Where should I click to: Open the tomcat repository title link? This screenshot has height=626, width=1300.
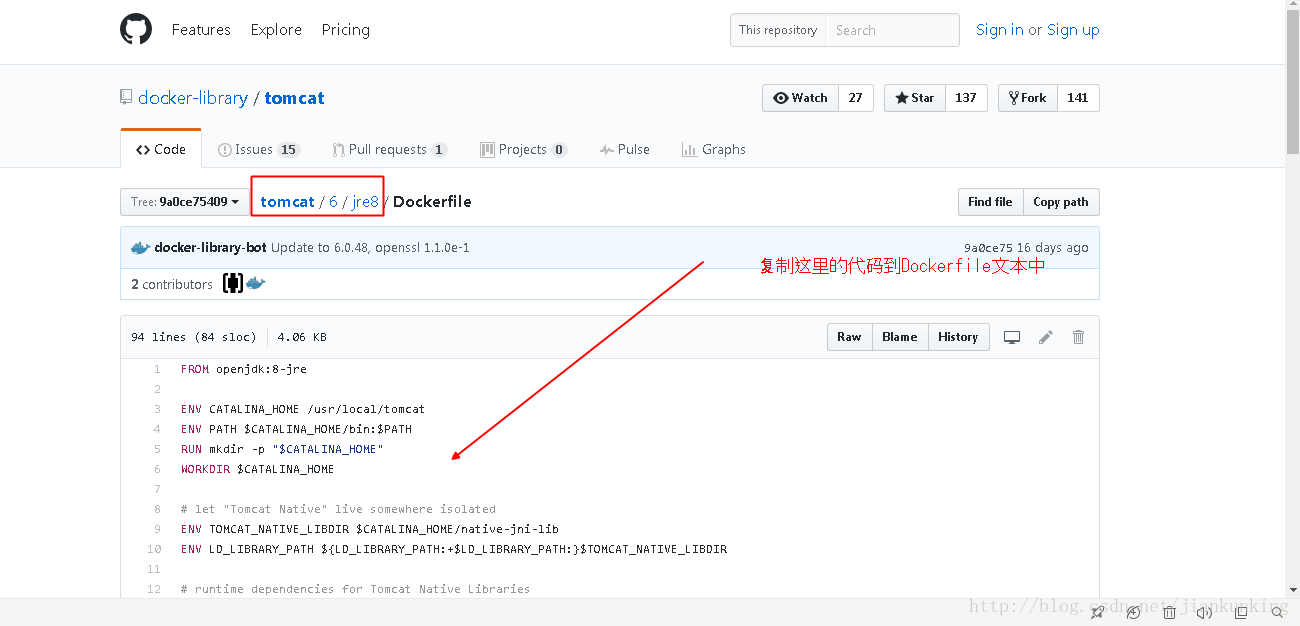294,98
